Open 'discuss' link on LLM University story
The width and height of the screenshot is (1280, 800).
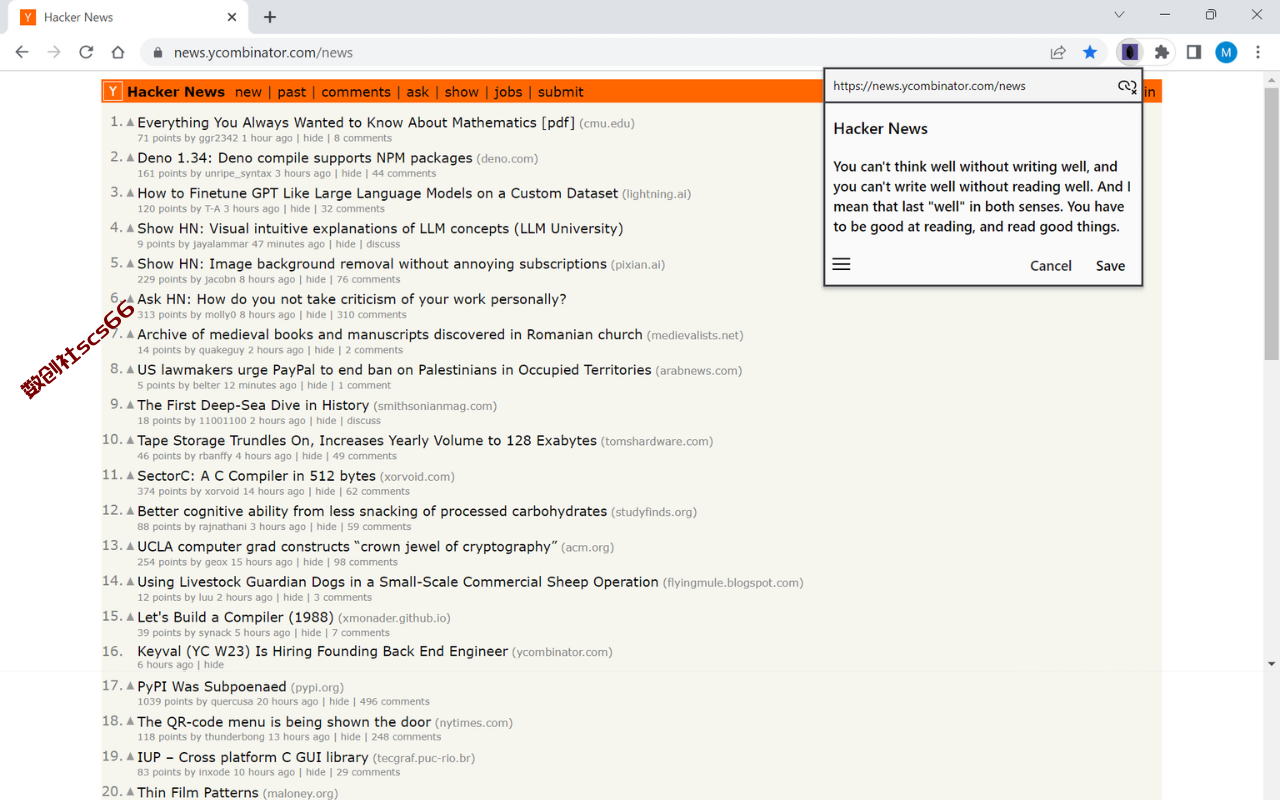(383, 244)
